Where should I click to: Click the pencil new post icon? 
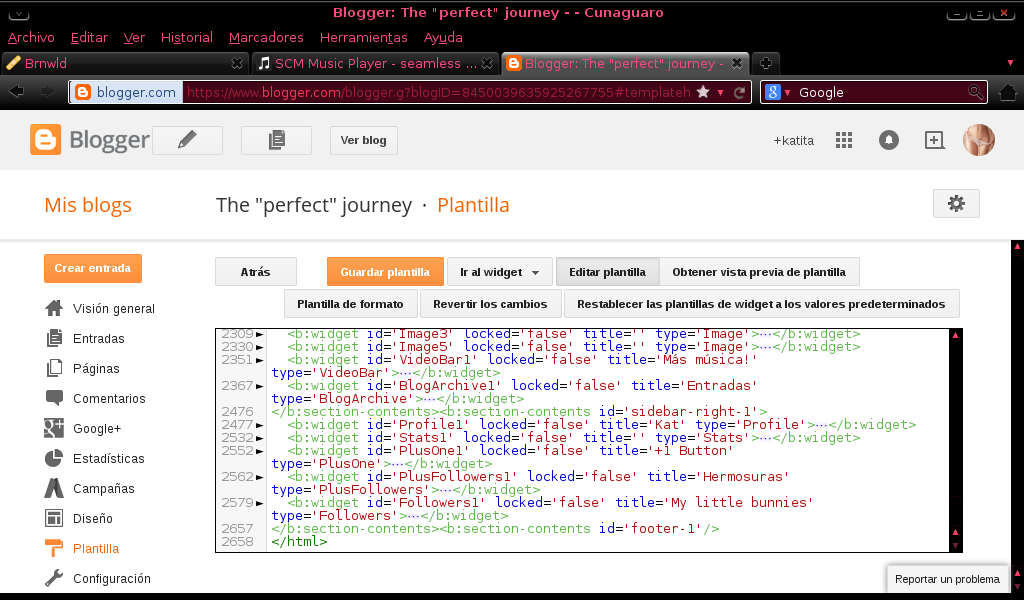pos(187,140)
